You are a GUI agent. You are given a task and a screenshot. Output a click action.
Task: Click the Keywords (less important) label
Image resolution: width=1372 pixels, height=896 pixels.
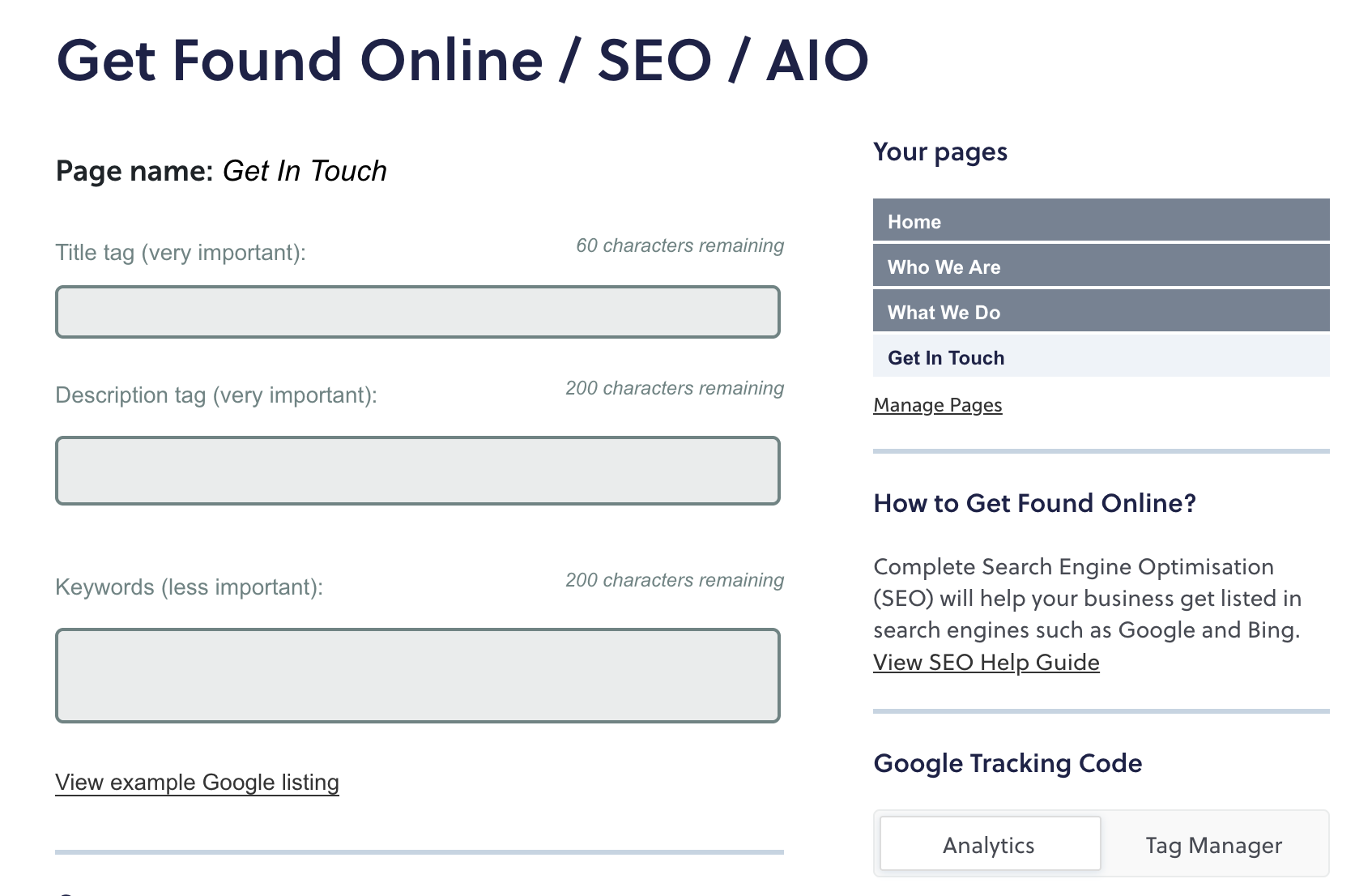(189, 587)
